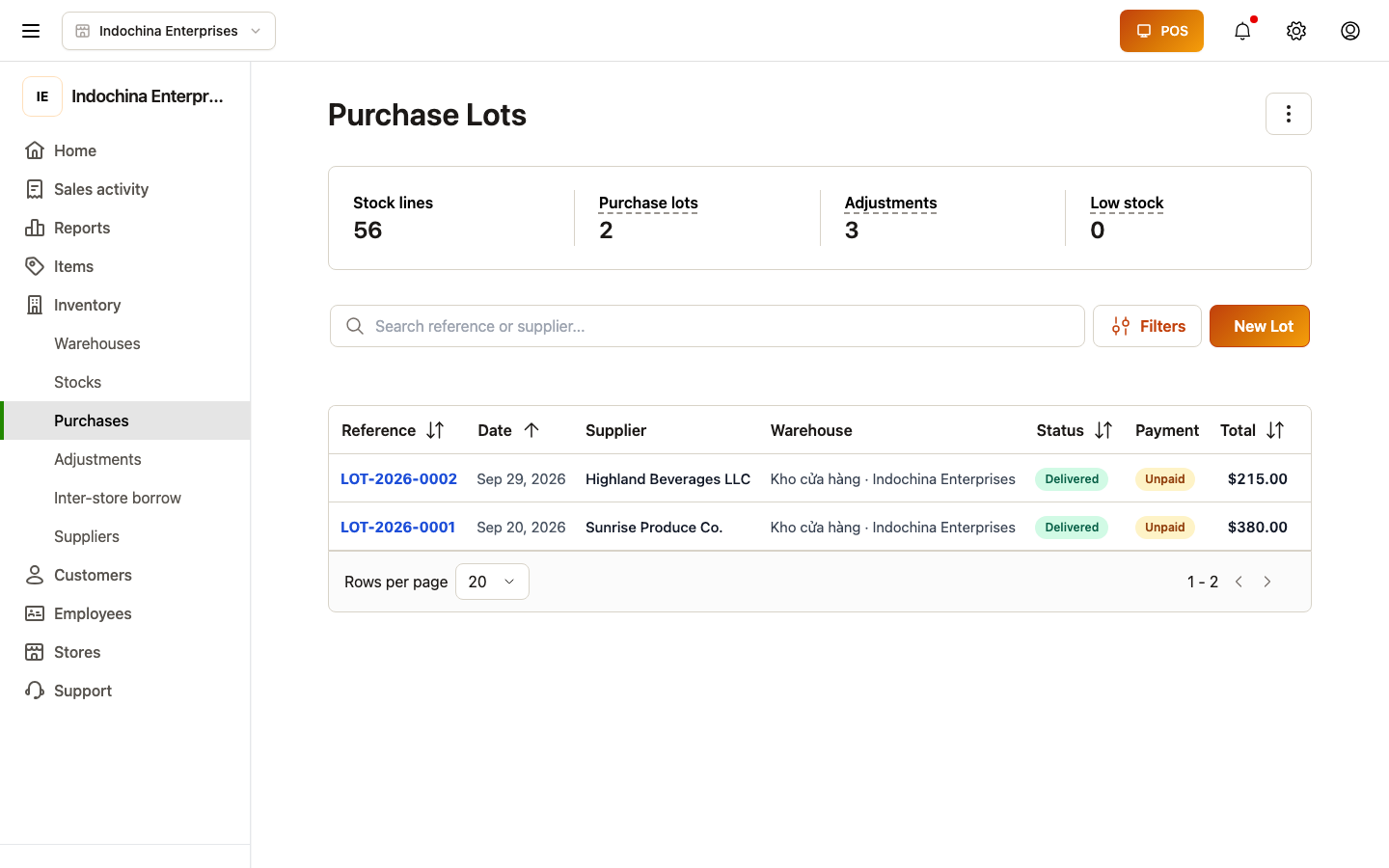Screen dimensions: 1389x868
Task: Open Inter-store borrow page
Action: 125,498
